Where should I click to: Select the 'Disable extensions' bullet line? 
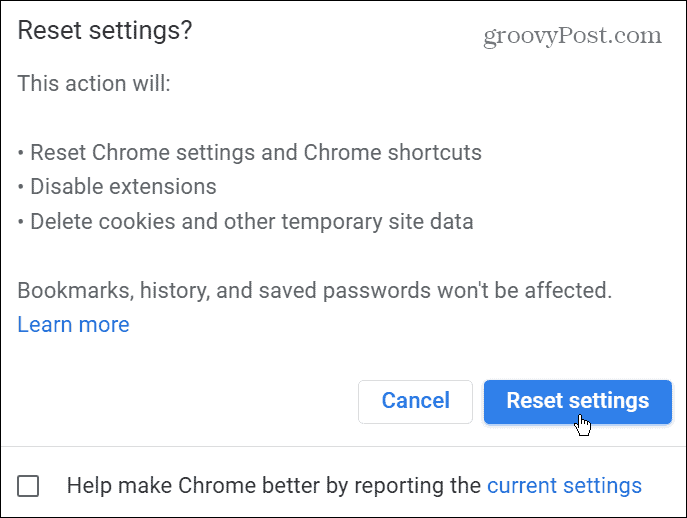pos(117,187)
